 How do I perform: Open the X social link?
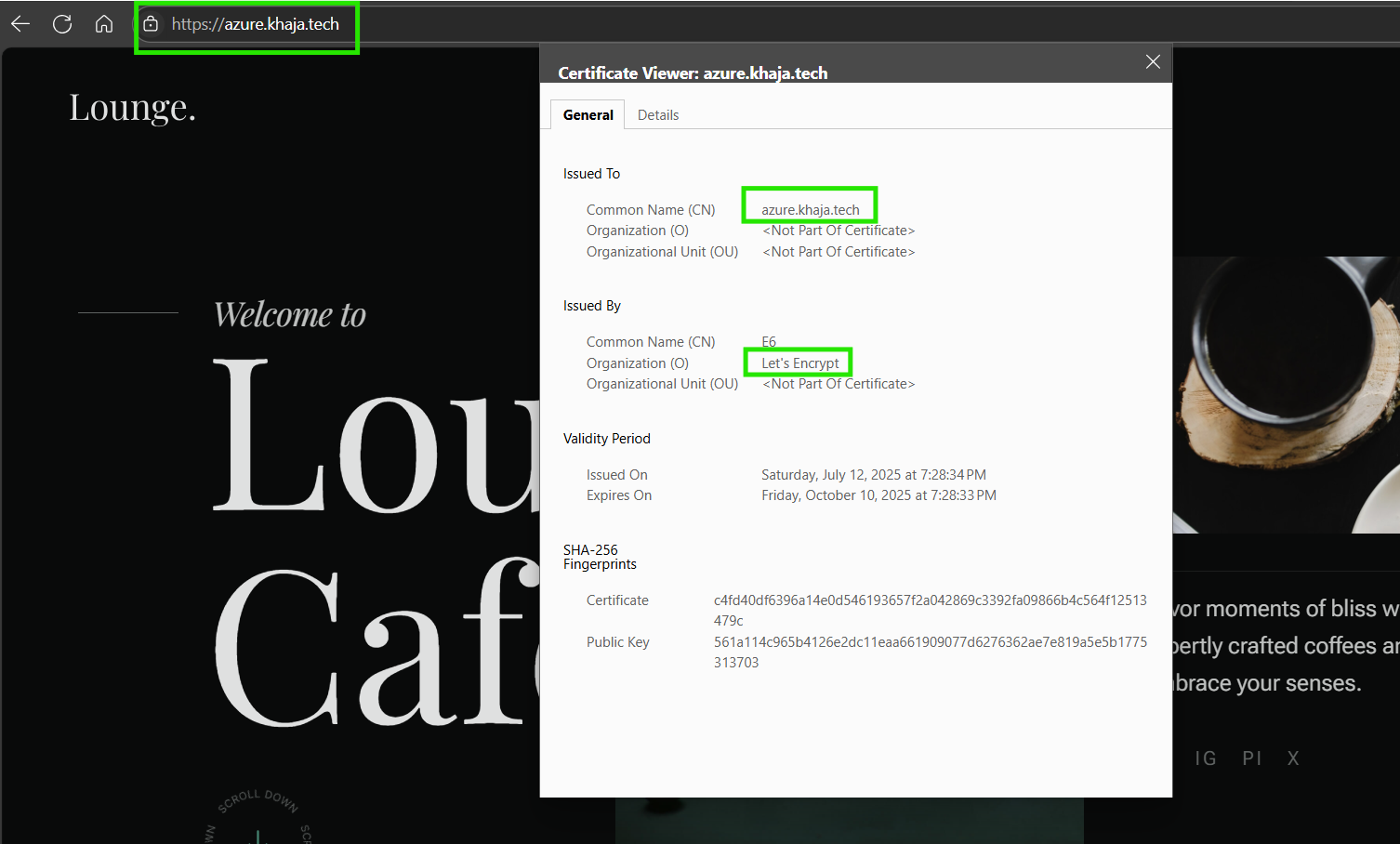pyautogui.click(x=1292, y=758)
